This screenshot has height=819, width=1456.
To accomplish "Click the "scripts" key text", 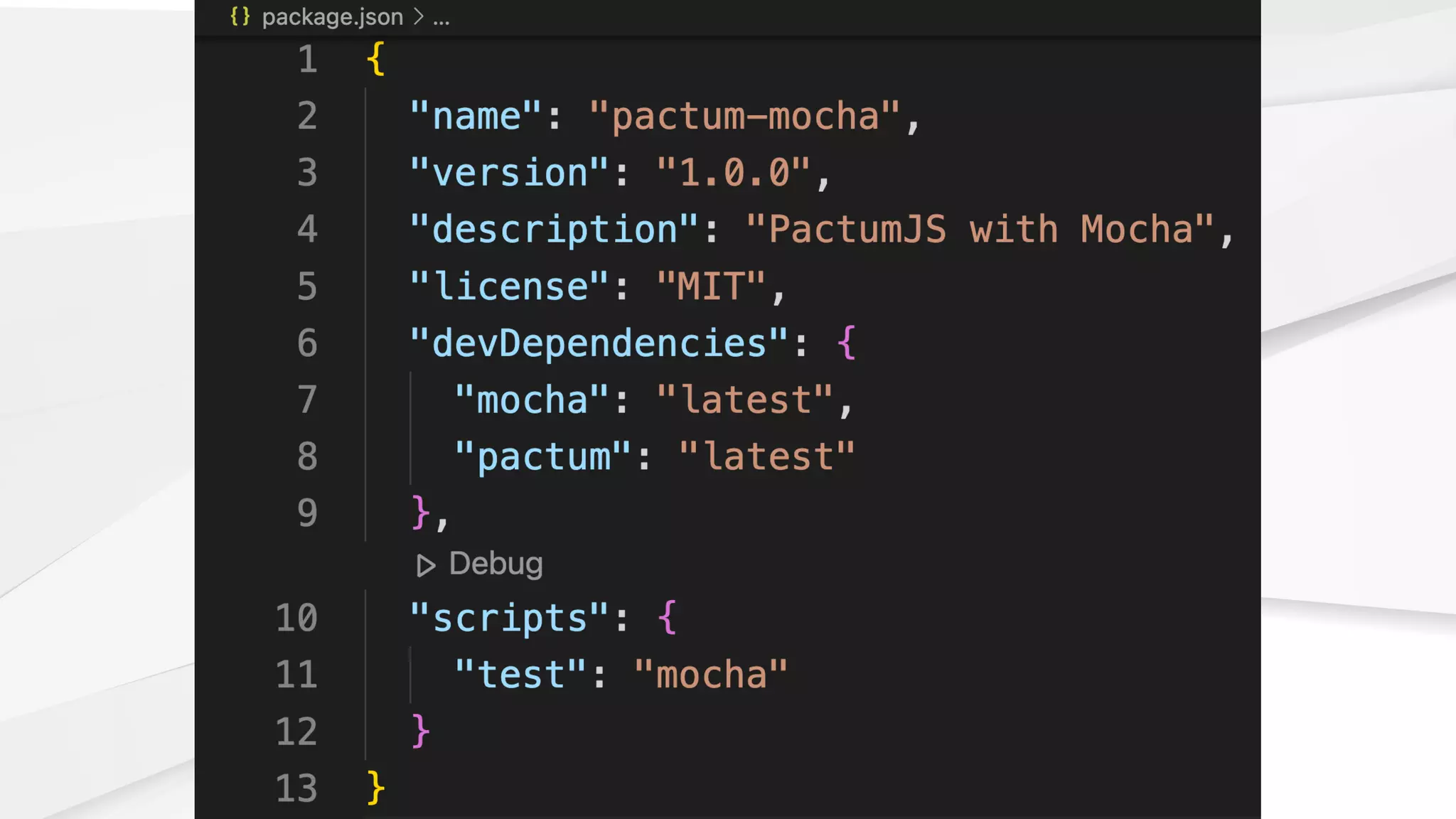I will [x=509, y=618].
